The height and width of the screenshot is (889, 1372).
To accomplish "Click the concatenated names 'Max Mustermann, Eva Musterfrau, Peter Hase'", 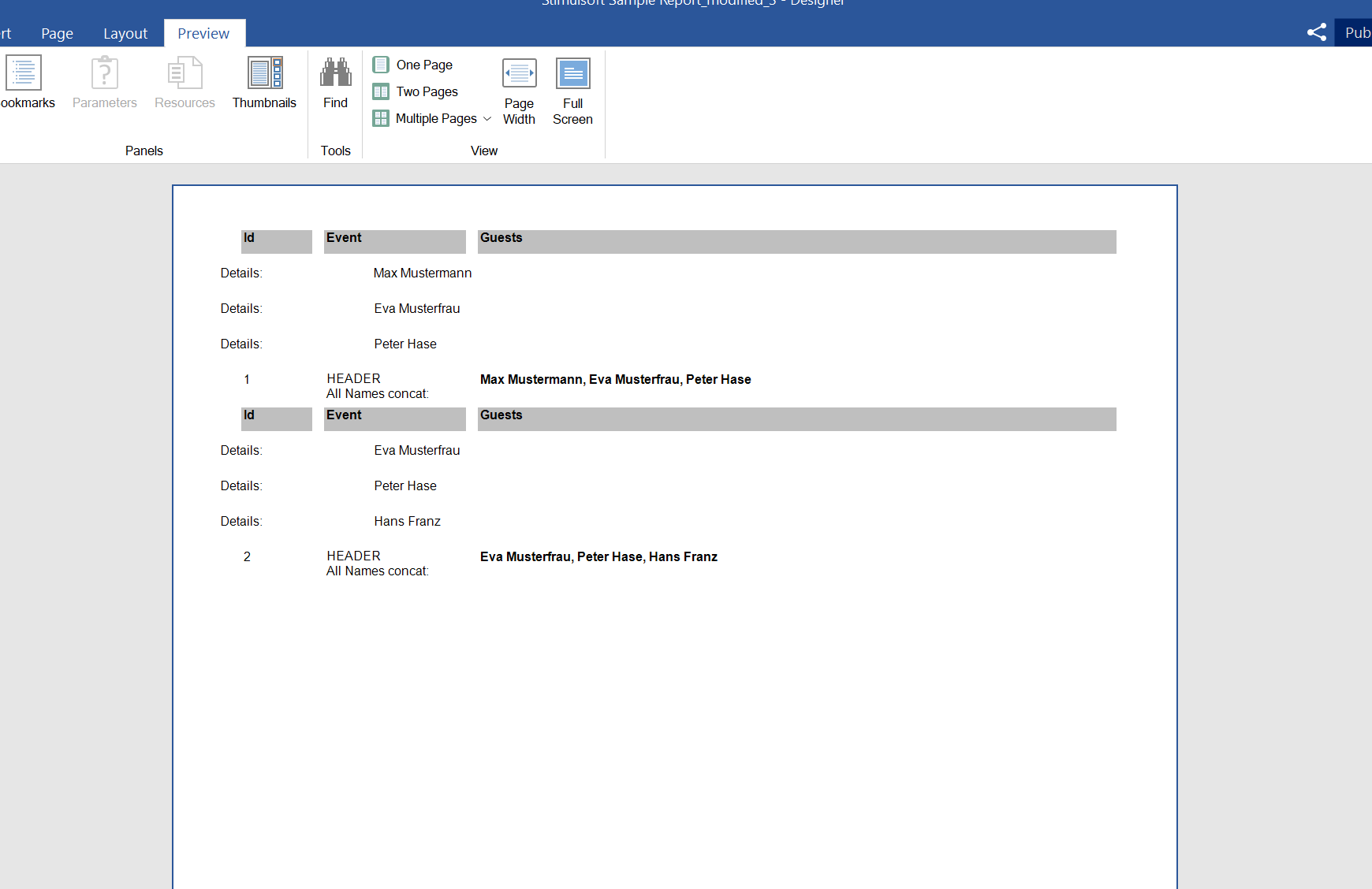I will coord(616,379).
